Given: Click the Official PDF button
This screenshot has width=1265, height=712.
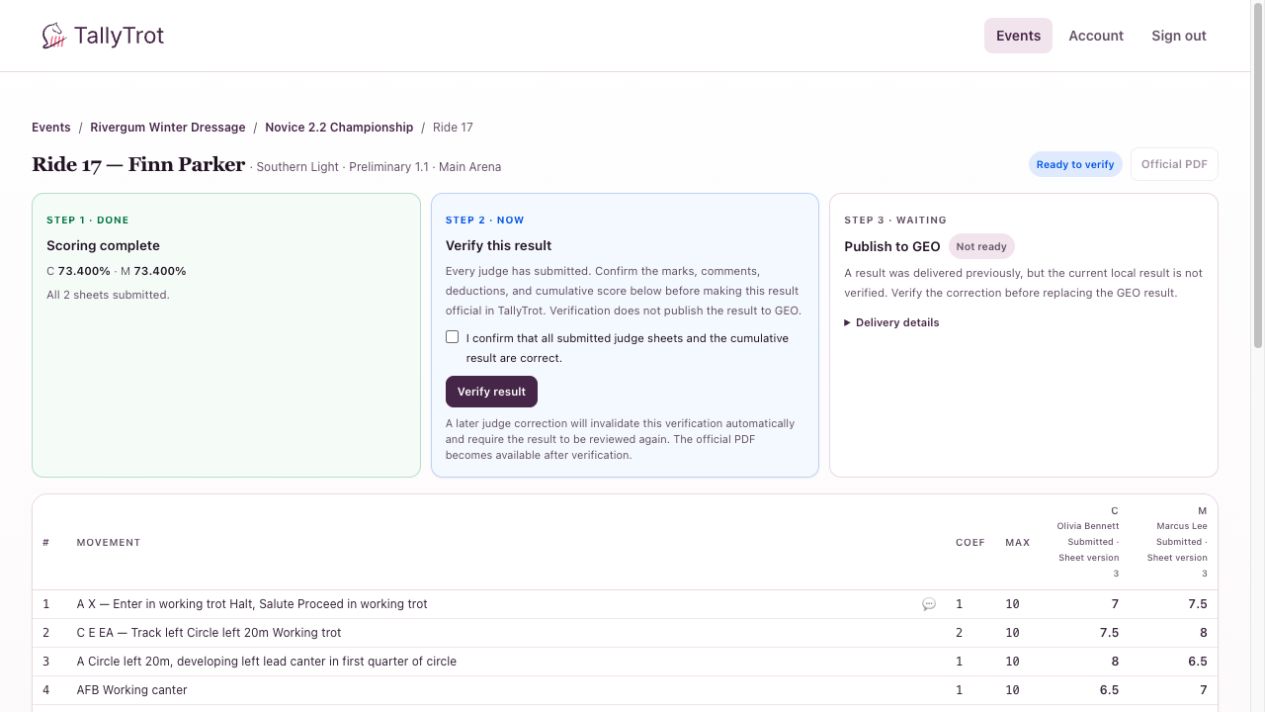Looking at the screenshot, I should tap(1174, 164).
